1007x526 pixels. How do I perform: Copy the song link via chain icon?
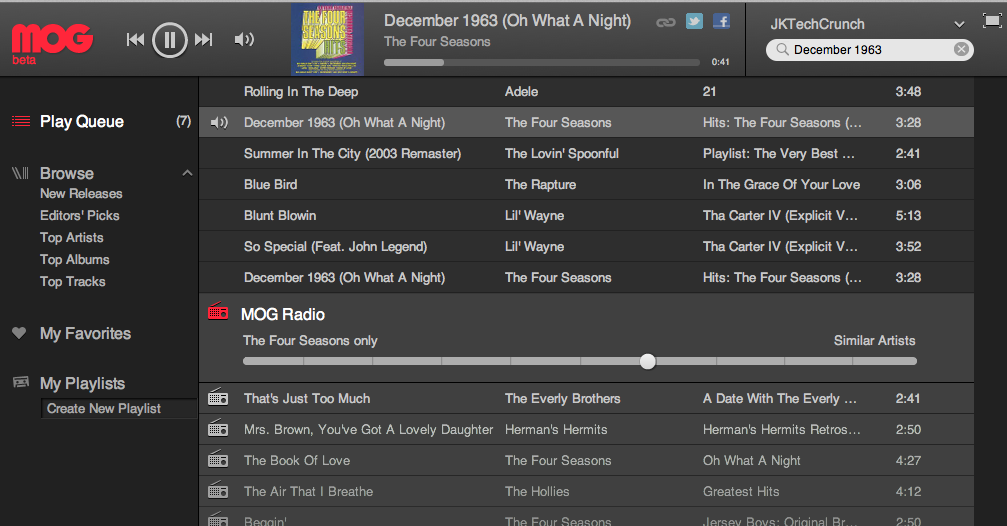666,22
